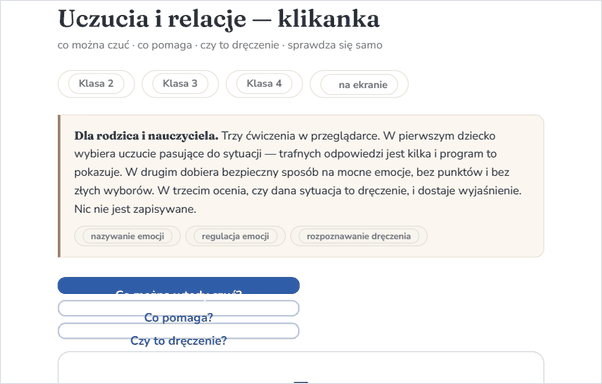Switch to the 'Czy to dręczenie?' tab
Viewport: 602px width, 384px height.
[x=179, y=331]
